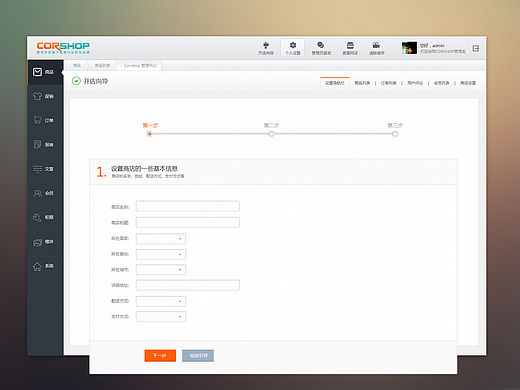Click the logout icon beside admin info
This screenshot has height=390, width=520.
click(x=476, y=48)
